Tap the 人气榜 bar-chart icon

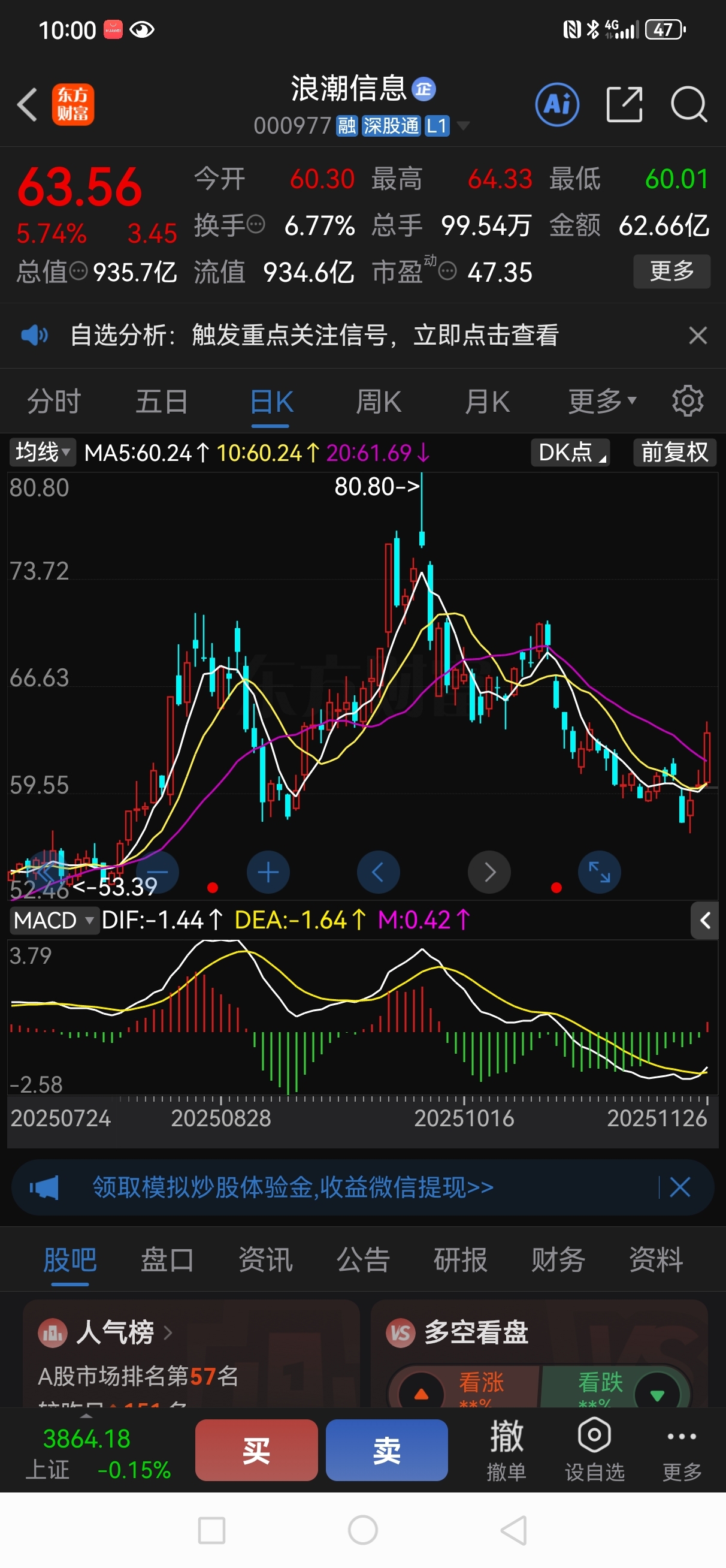click(x=53, y=1333)
